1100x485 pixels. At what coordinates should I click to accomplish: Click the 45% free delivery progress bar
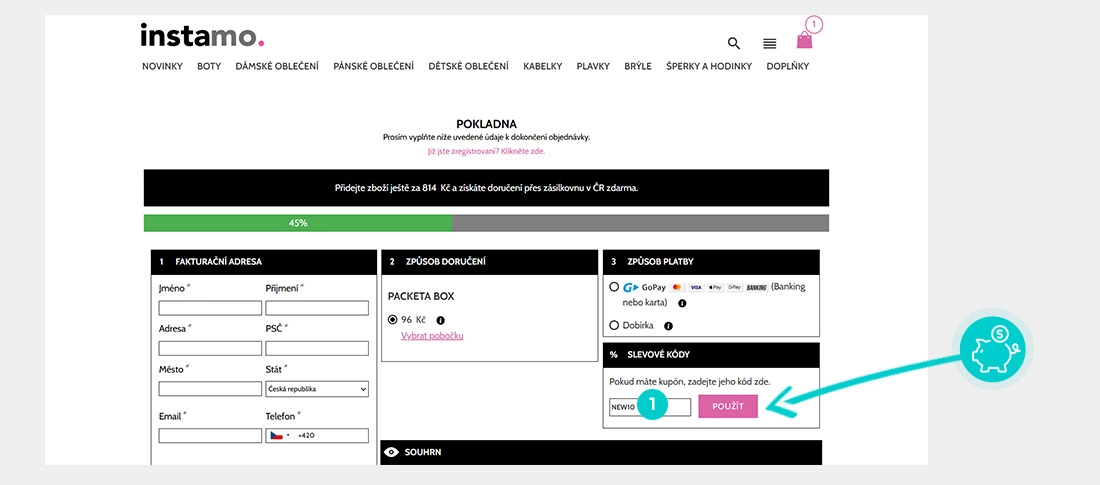(486, 223)
